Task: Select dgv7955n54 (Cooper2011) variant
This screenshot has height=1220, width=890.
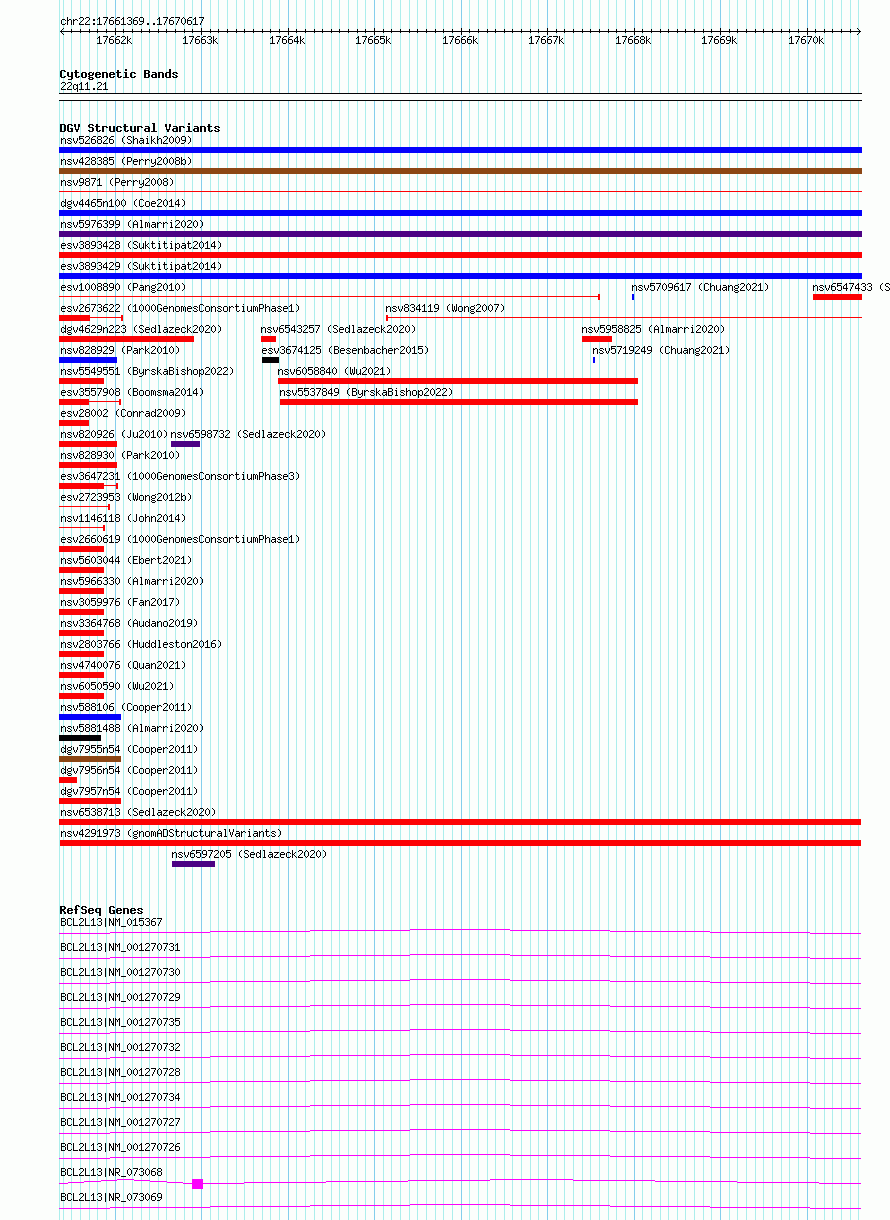Action: click(x=129, y=749)
